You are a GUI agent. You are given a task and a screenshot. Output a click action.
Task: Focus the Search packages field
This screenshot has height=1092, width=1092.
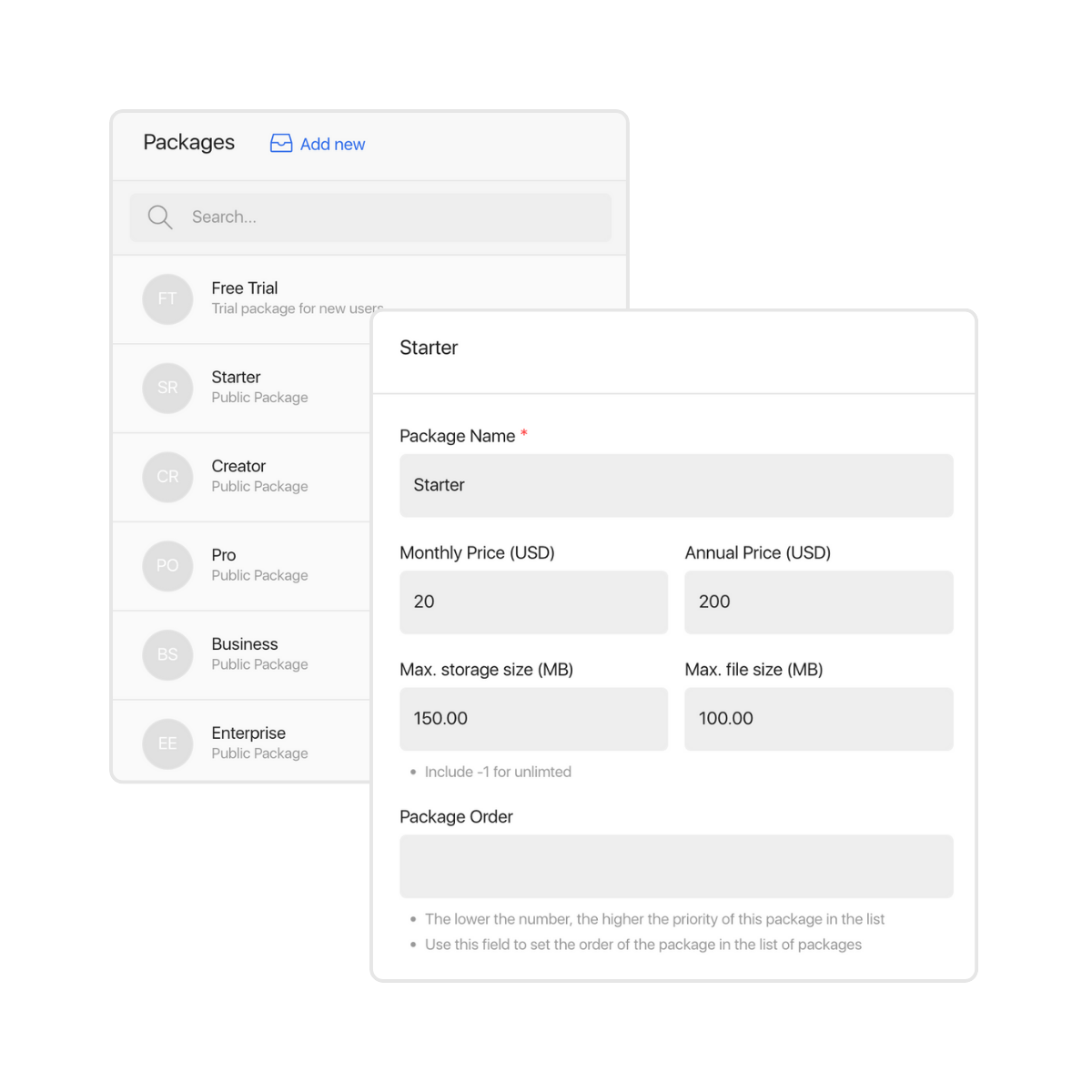[x=370, y=217]
